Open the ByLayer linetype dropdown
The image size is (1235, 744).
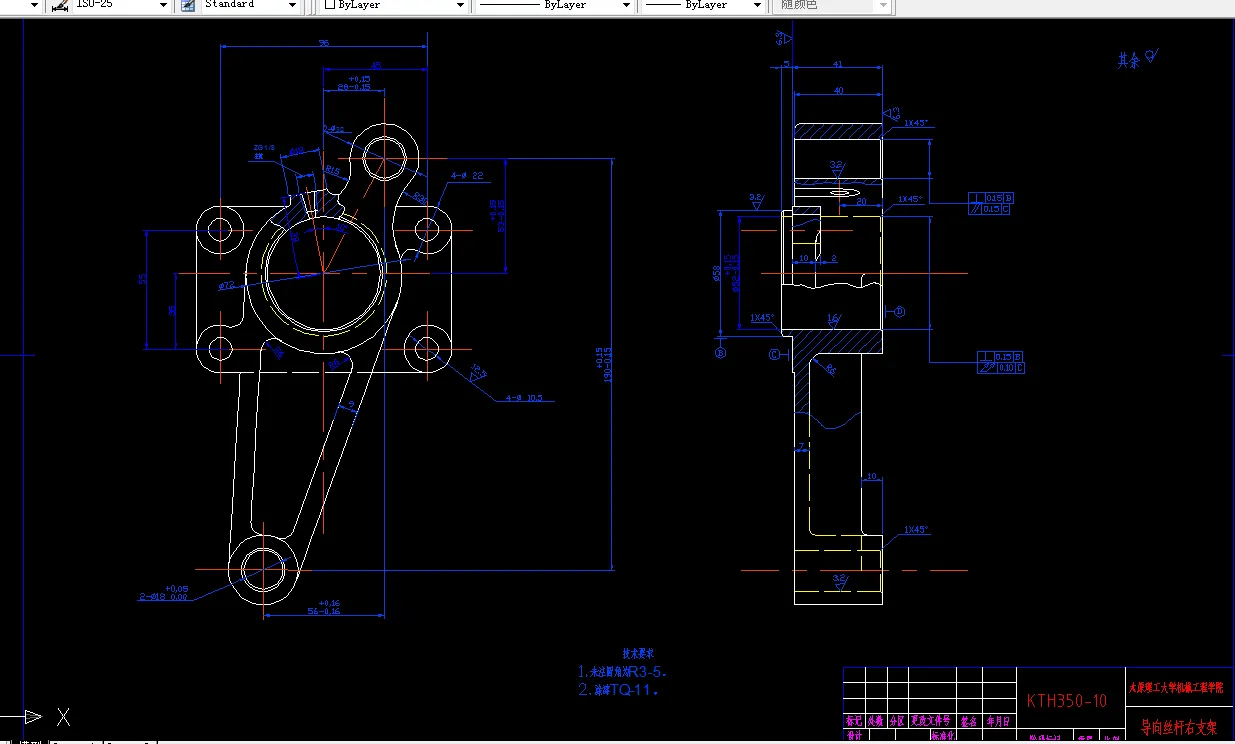[x=626, y=5]
